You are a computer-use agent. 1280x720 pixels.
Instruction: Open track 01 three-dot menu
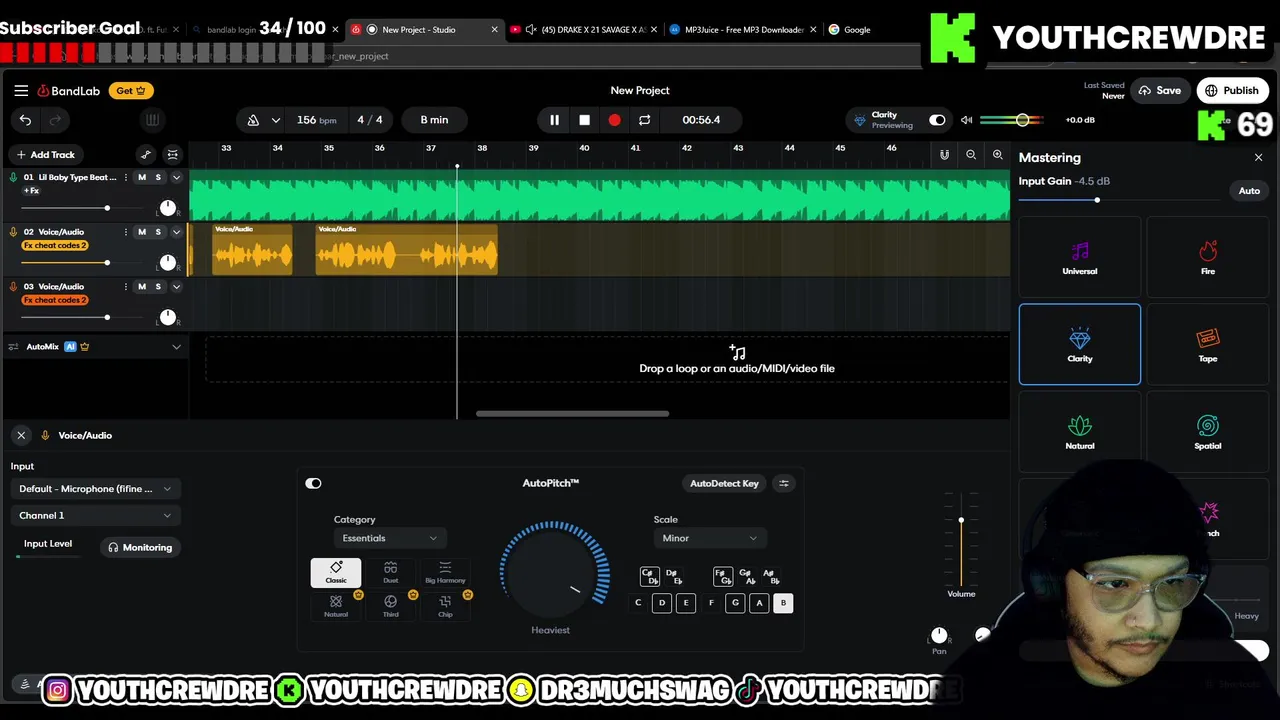coord(126,177)
